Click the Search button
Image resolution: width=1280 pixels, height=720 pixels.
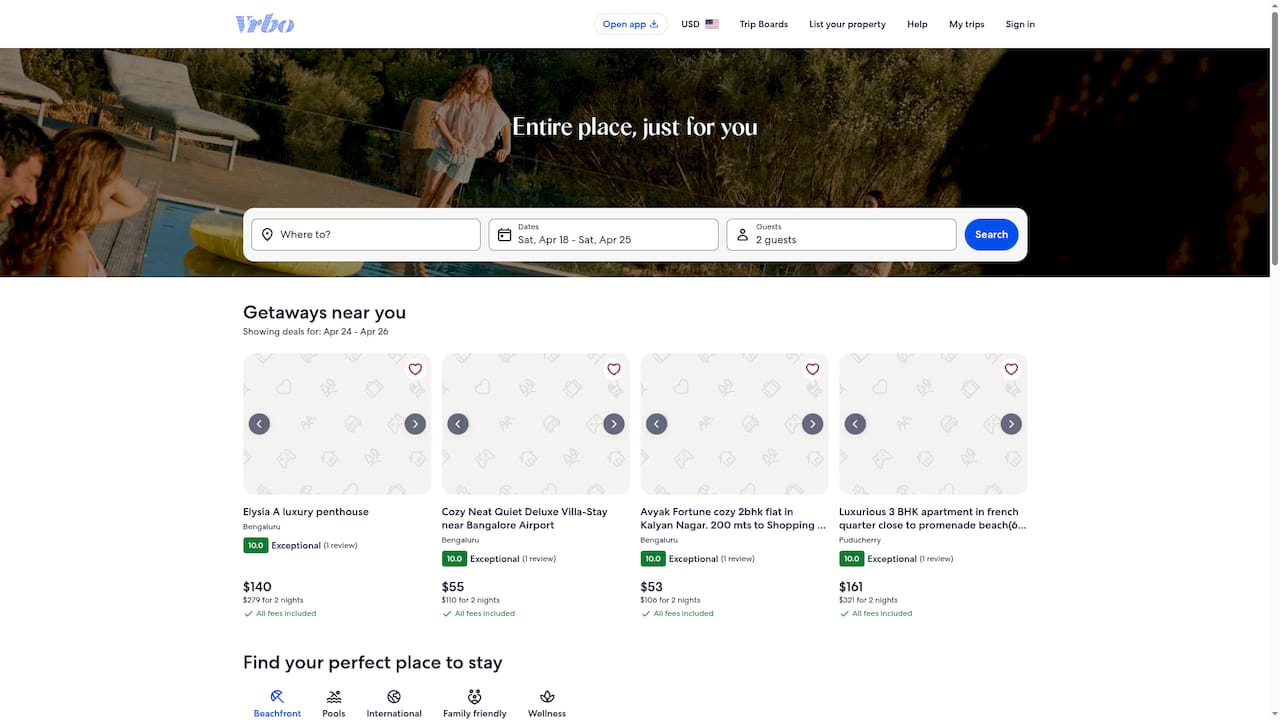tap(990, 234)
